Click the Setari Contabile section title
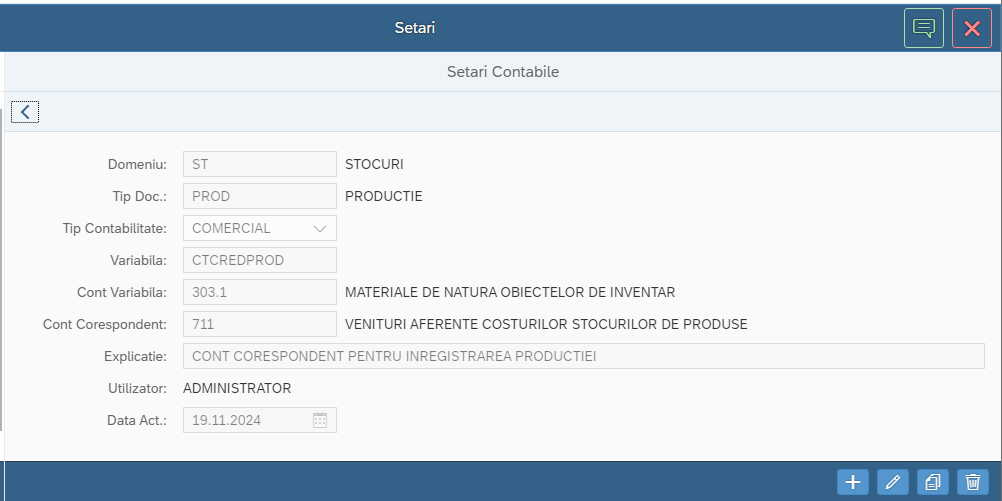Image resolution: width=1002 pixels, height=501 pixels. point(503,72)
